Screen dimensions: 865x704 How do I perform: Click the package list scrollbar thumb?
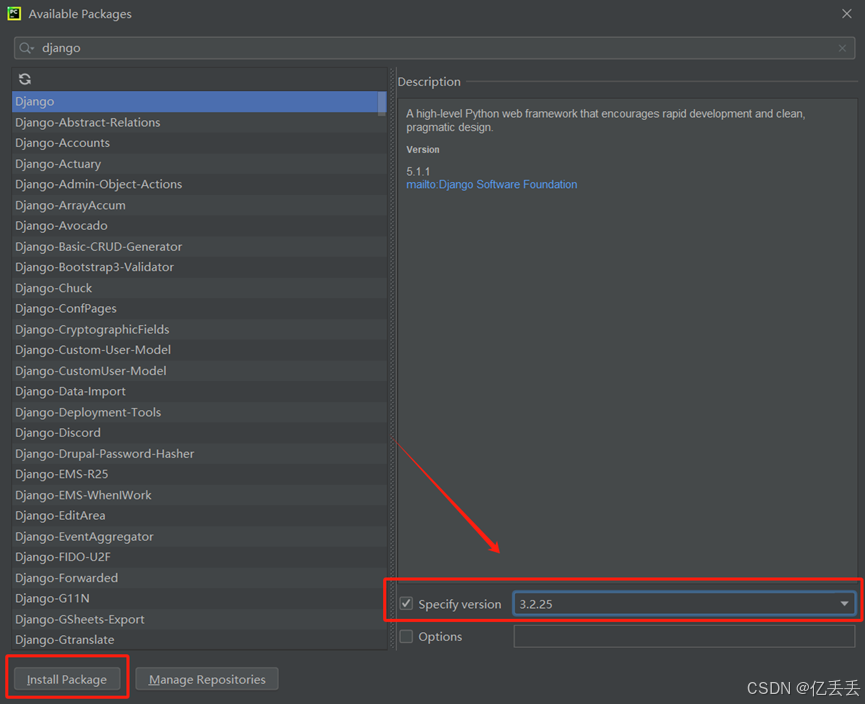382,104
